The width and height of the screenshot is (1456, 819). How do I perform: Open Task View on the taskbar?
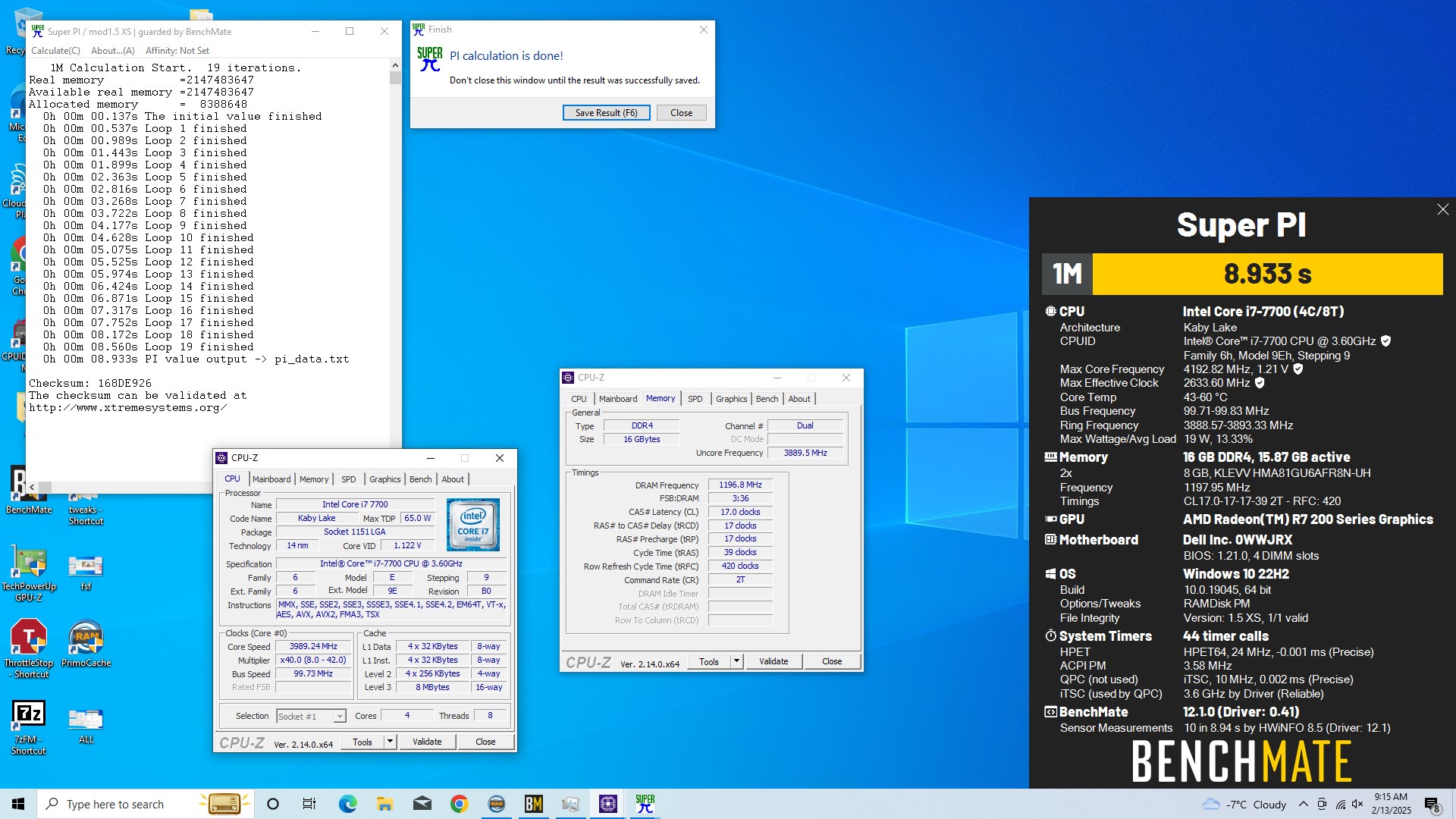(309, 804)
